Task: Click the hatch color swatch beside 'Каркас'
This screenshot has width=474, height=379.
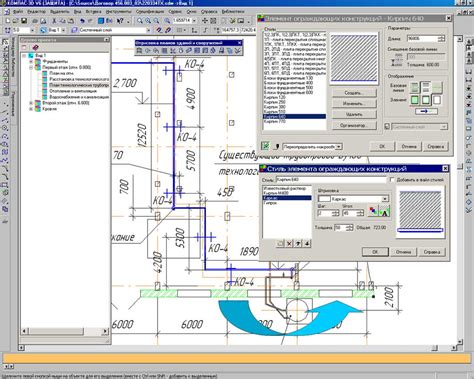Action: point(324,199)
